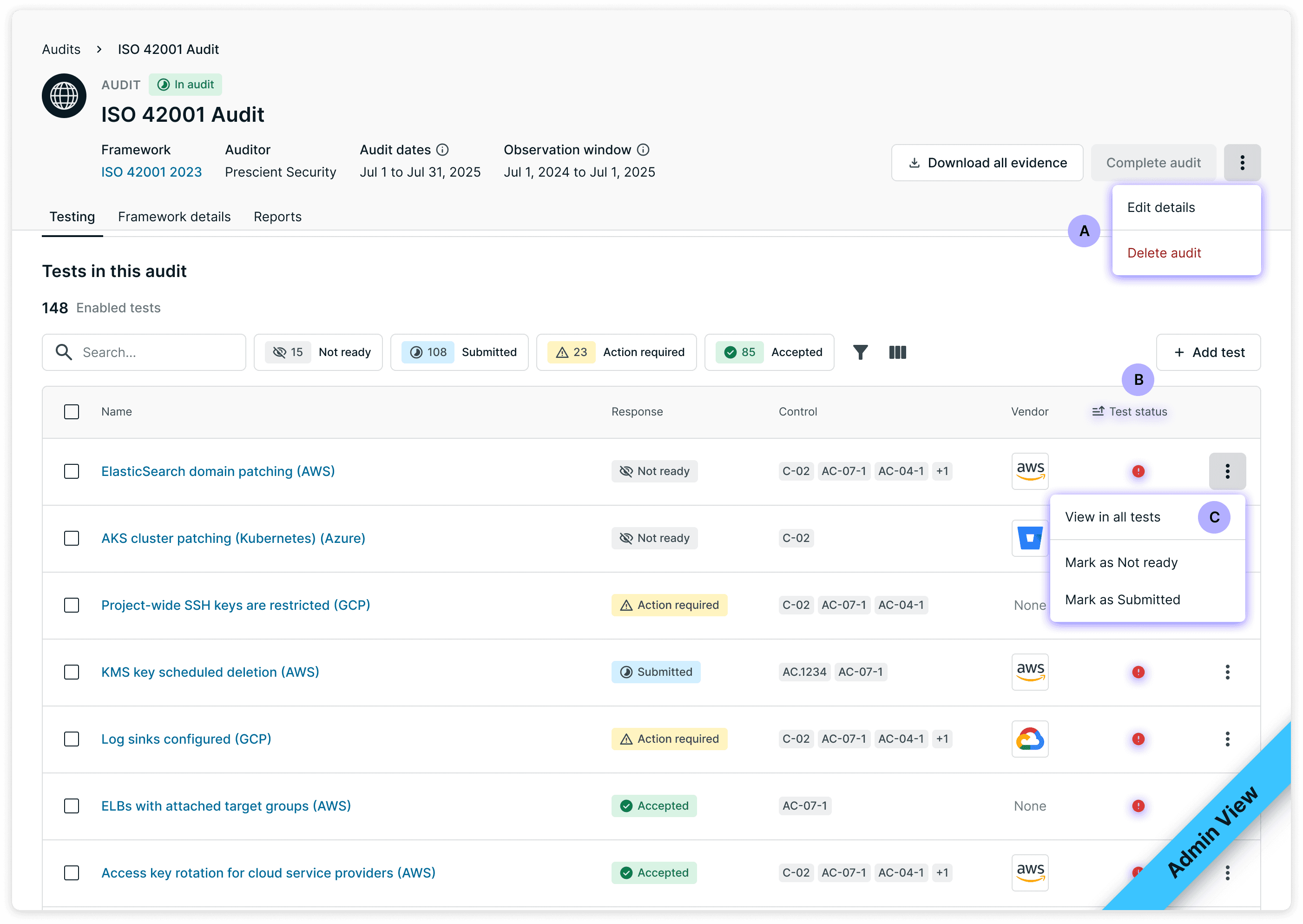The height and width of the screenshot is (924, 1303).
Task: Click into the Search tests field
Action: tap(153, 352)
